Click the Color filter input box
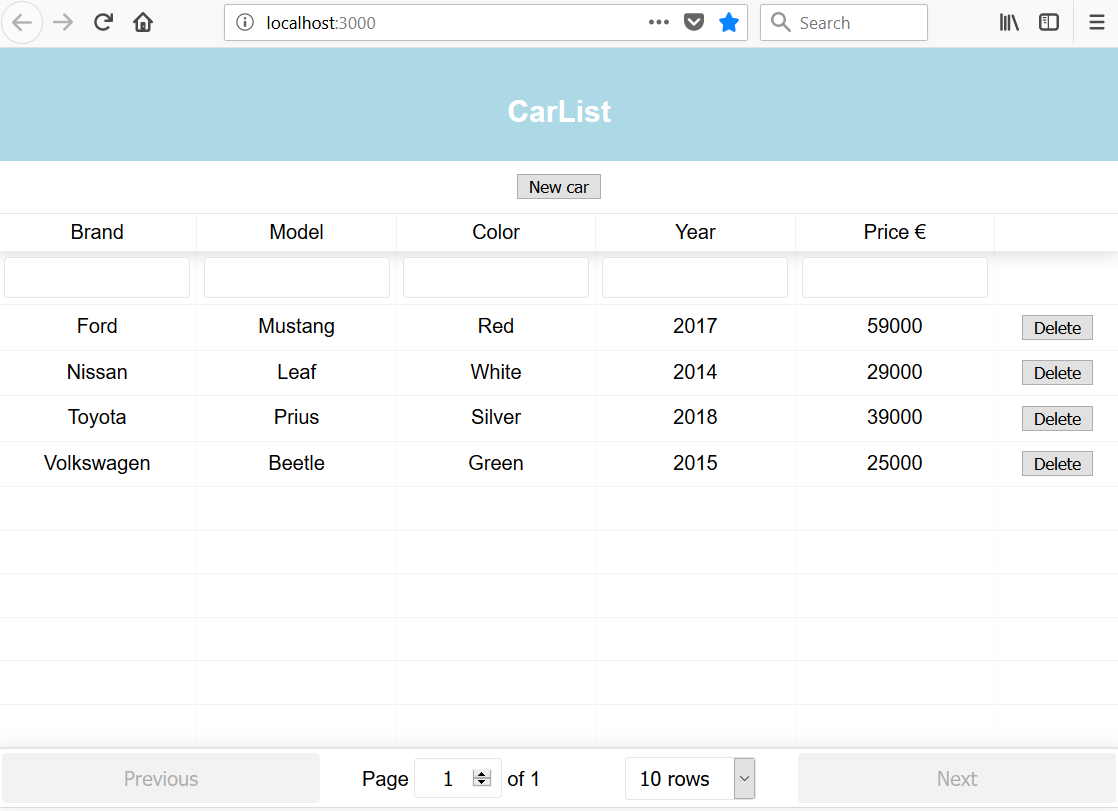1118x811 pixels. (x=496, y=277)
